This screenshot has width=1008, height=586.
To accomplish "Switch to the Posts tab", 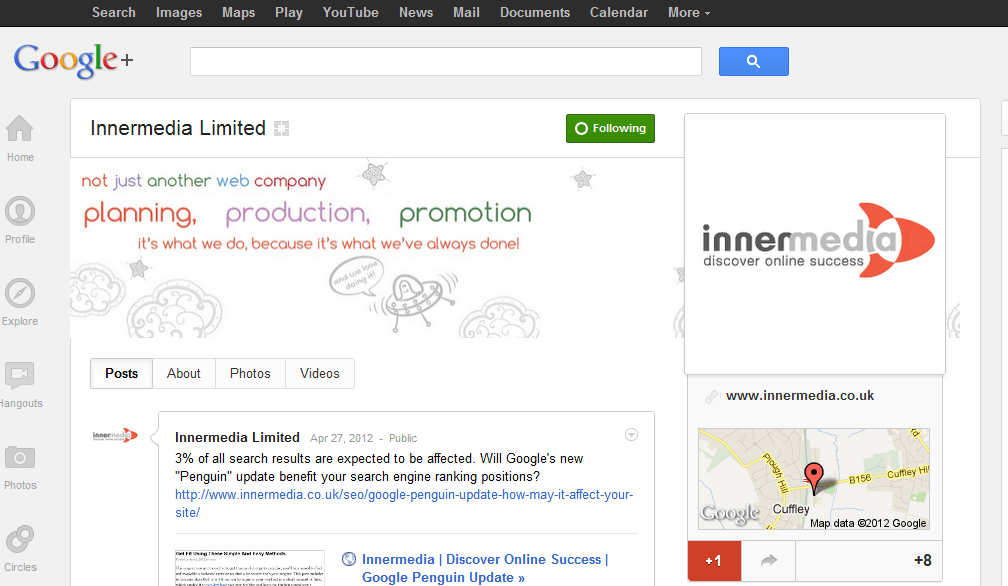I will point(122,373).
